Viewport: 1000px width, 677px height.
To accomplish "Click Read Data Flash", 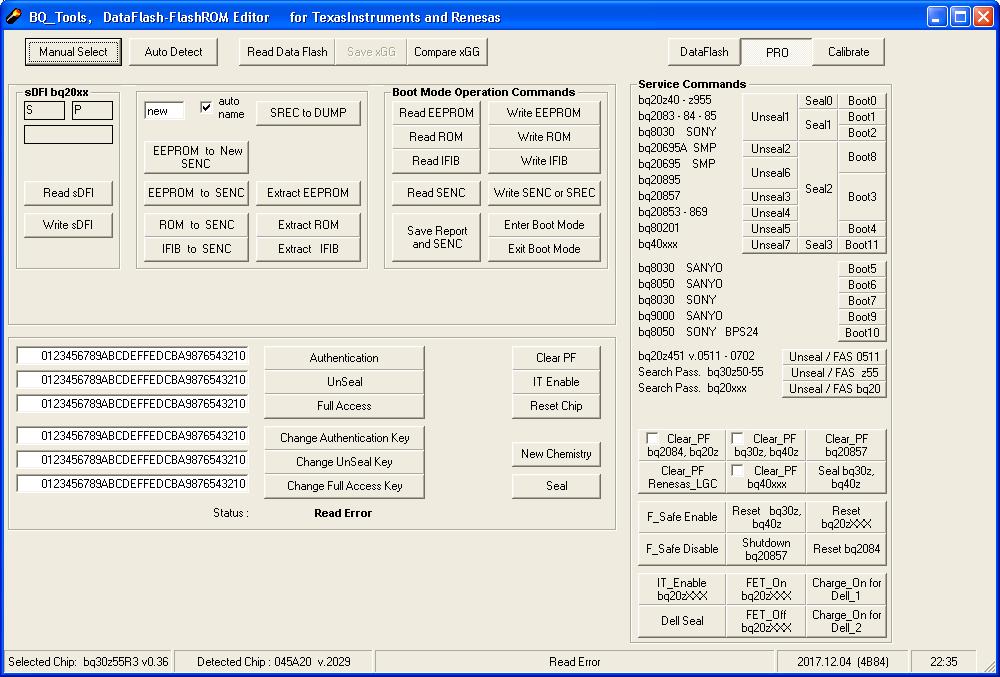I will click(287, 52).
